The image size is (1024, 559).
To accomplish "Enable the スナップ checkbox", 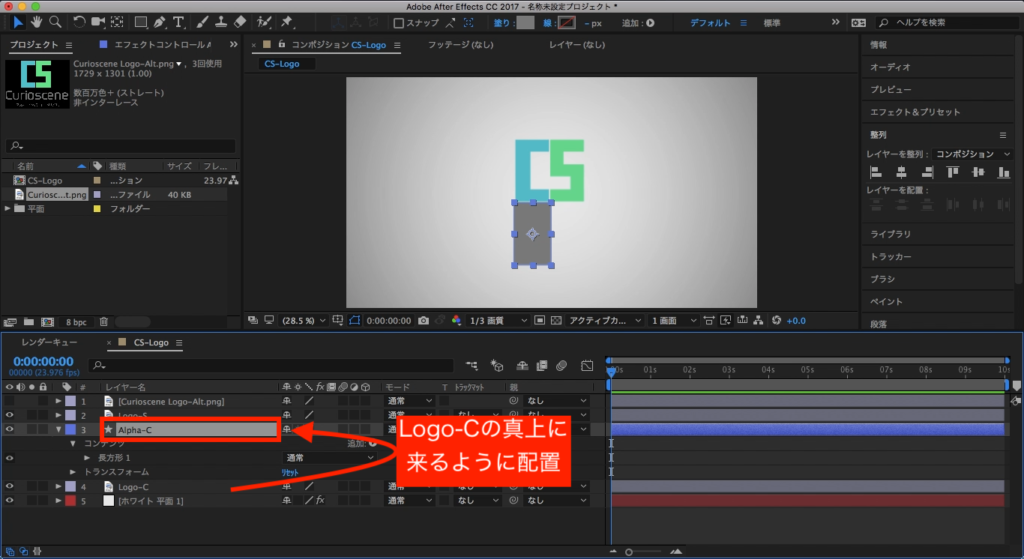I will coord(398,22).
